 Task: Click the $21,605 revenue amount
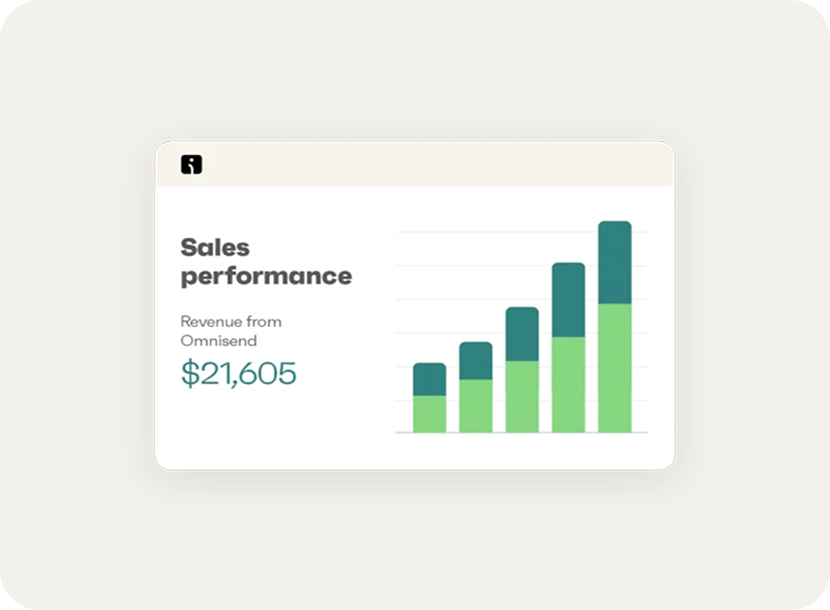click(x=238, y=373)
